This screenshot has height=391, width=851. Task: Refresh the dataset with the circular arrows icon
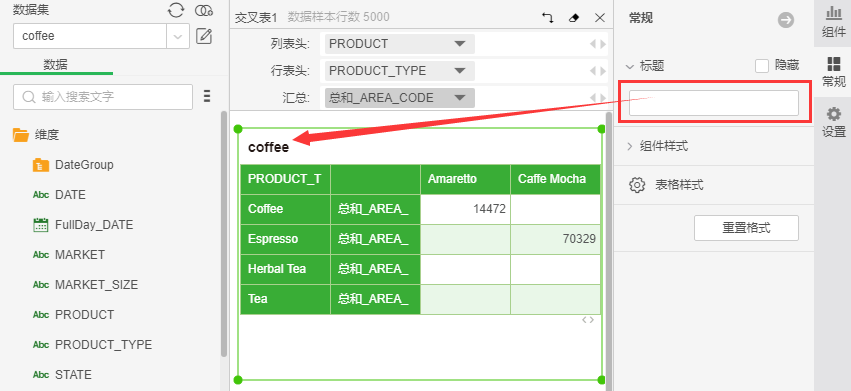click(x=176, y=10)
